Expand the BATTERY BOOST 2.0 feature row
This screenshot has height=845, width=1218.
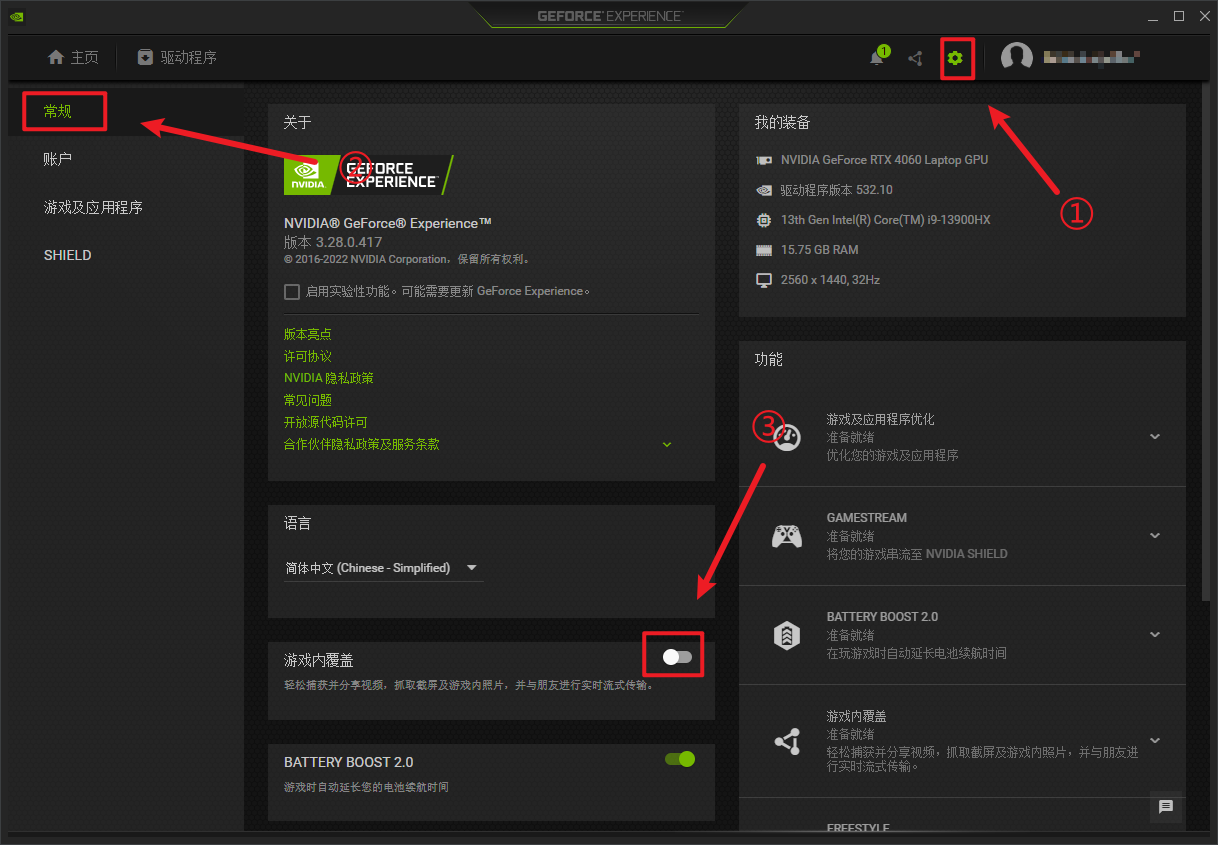[x=1155, y=634]
